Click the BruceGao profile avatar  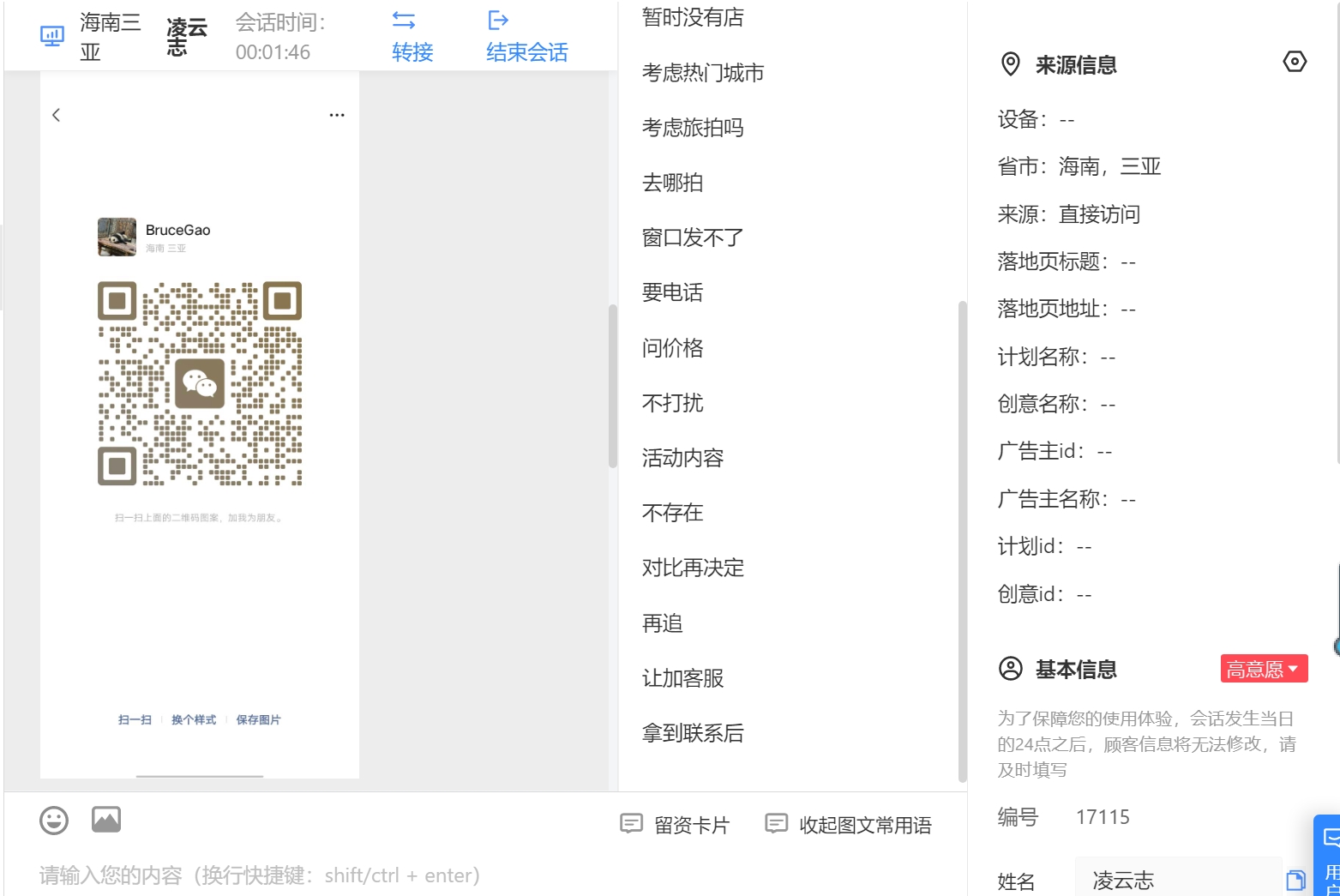point(117,237)
